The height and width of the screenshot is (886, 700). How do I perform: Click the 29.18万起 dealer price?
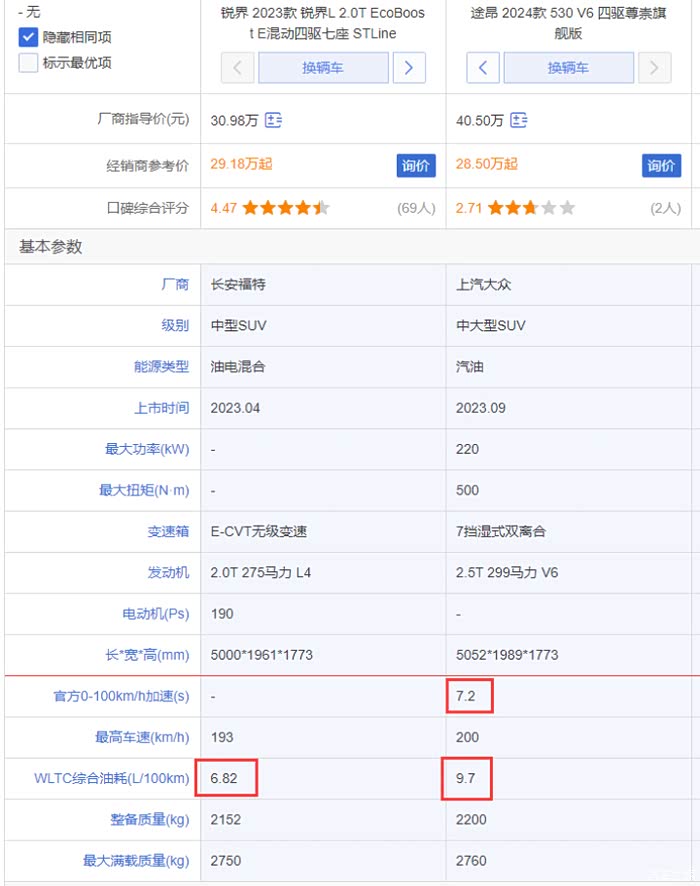(241, 164)
